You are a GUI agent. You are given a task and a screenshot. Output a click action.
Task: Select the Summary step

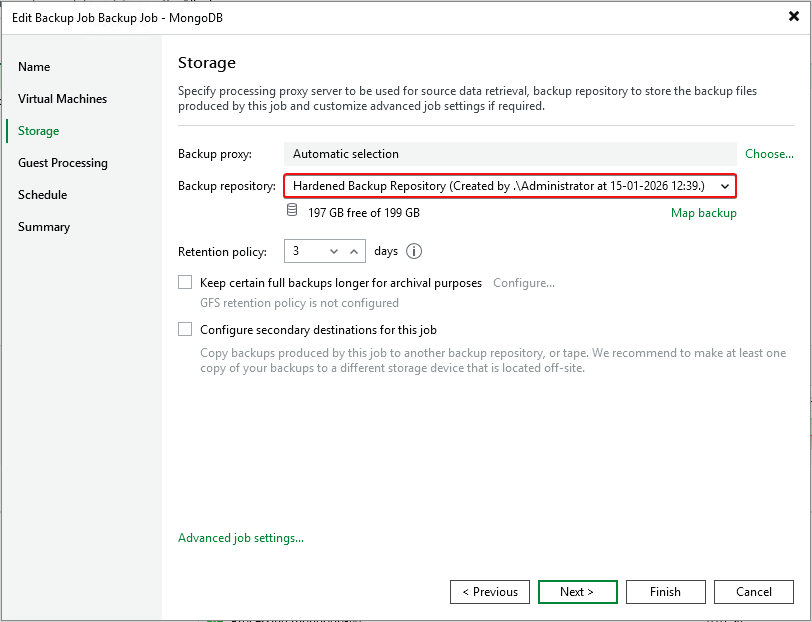pyautogui.click(x=44, y=227)
